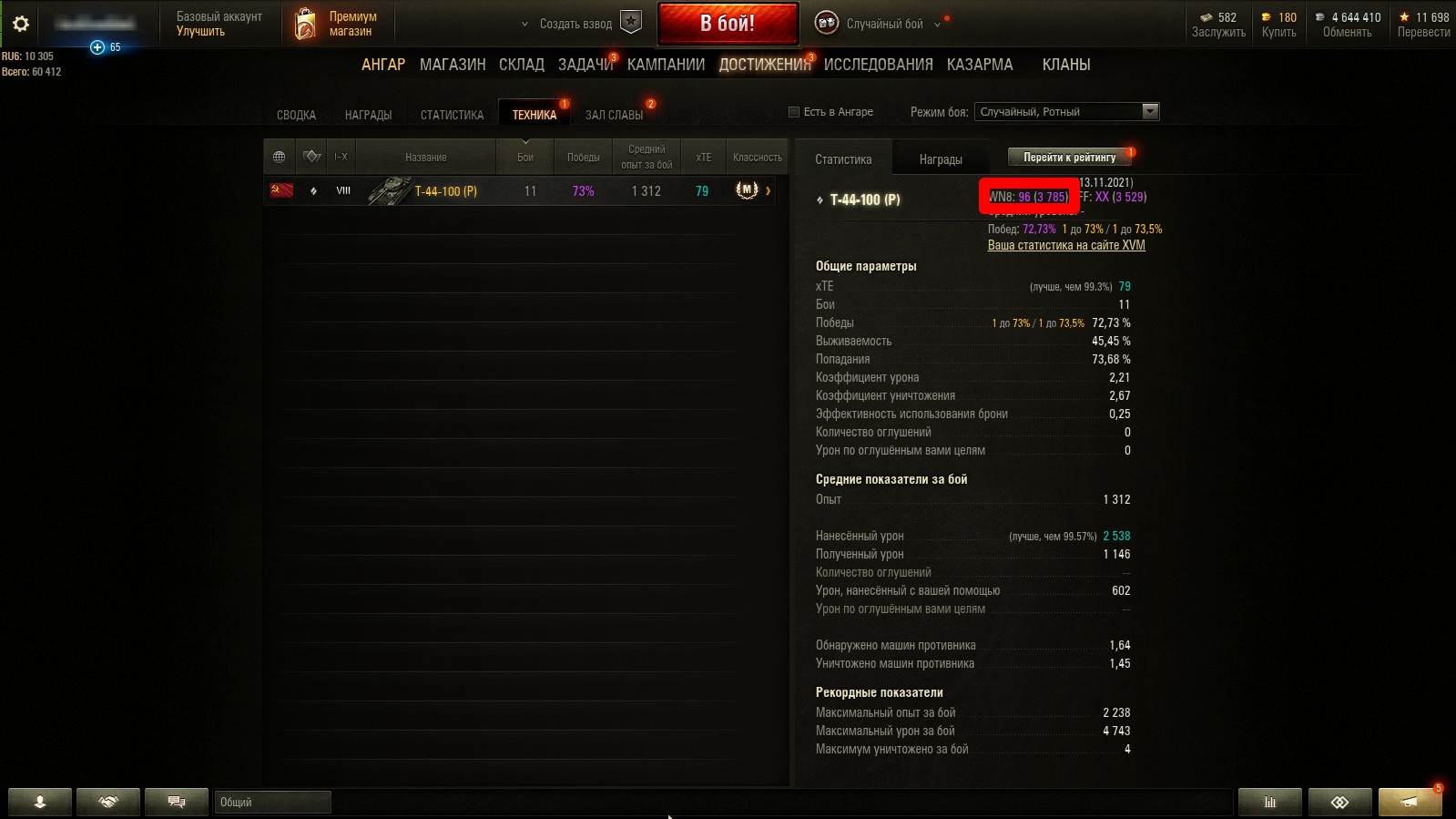
Task: Open Ваша статистика на сайте XVM link
Action: (1066, 245)
